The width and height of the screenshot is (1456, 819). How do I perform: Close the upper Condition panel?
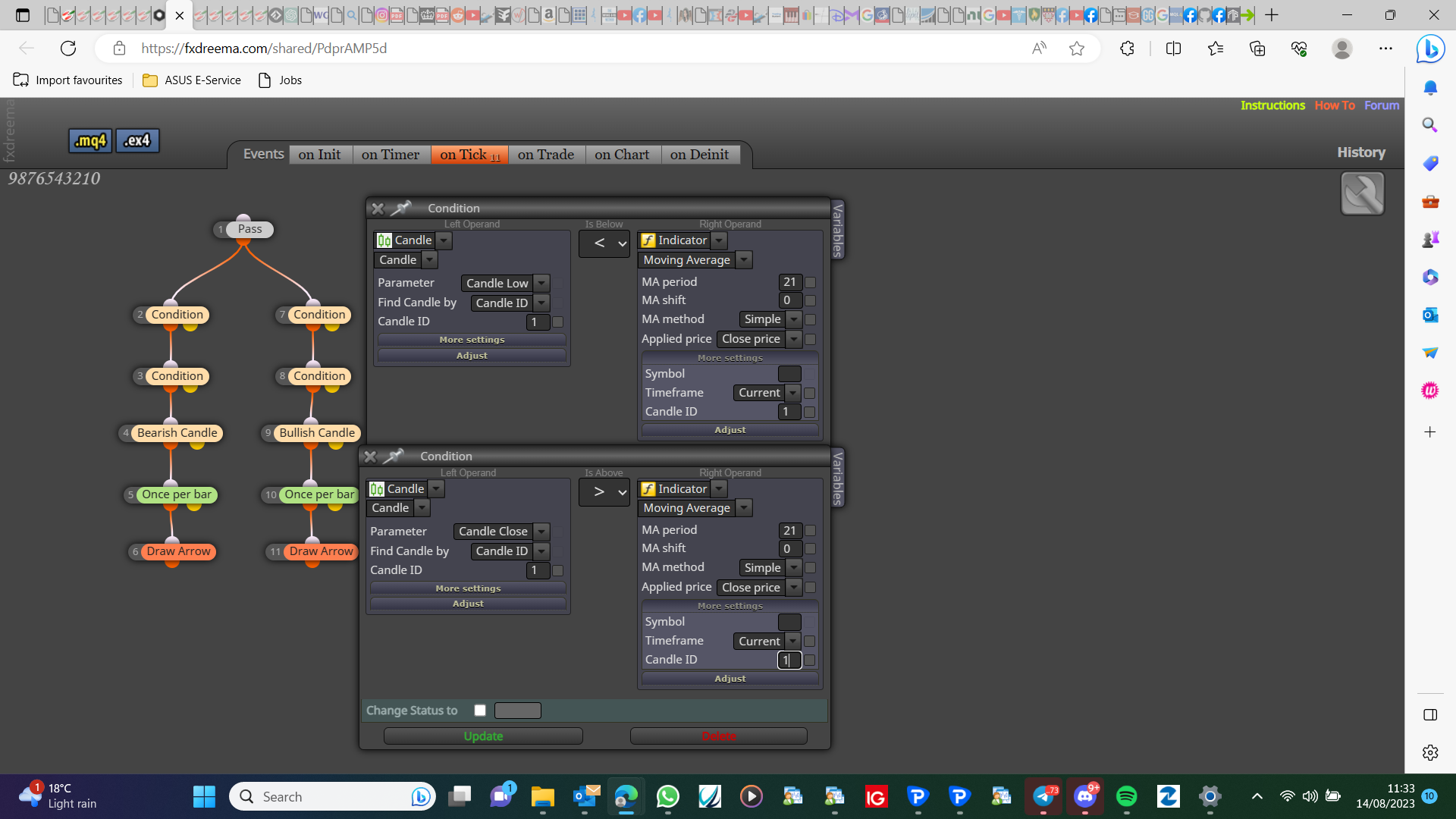tap(378, 208)
